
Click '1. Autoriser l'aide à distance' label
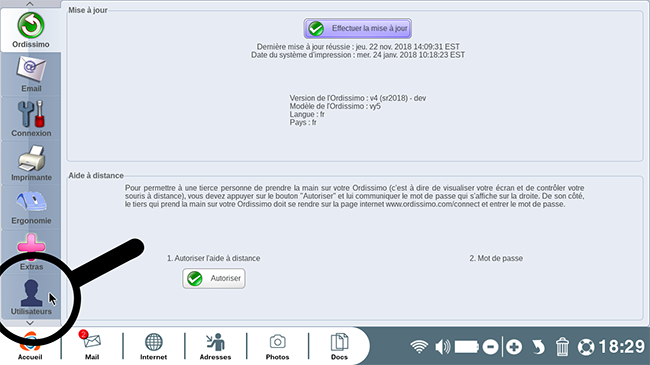pos(213,258)
